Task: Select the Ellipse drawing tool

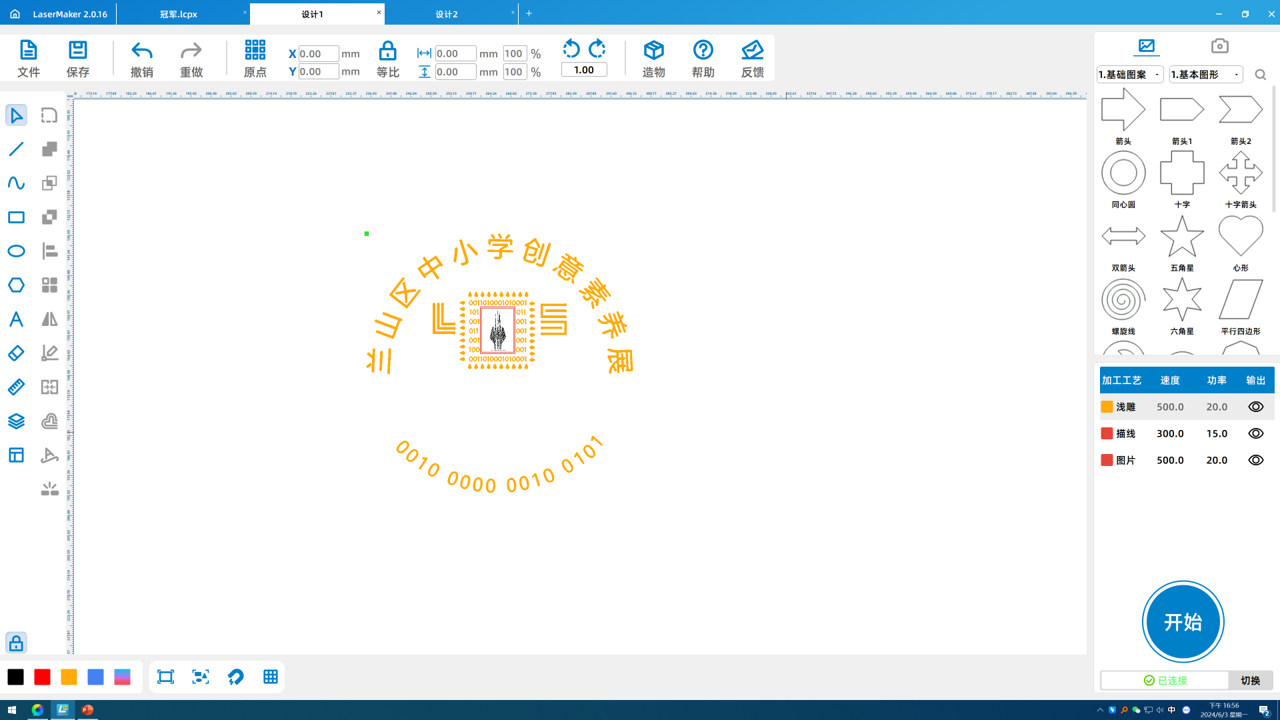Action: [x=16, y=251]
